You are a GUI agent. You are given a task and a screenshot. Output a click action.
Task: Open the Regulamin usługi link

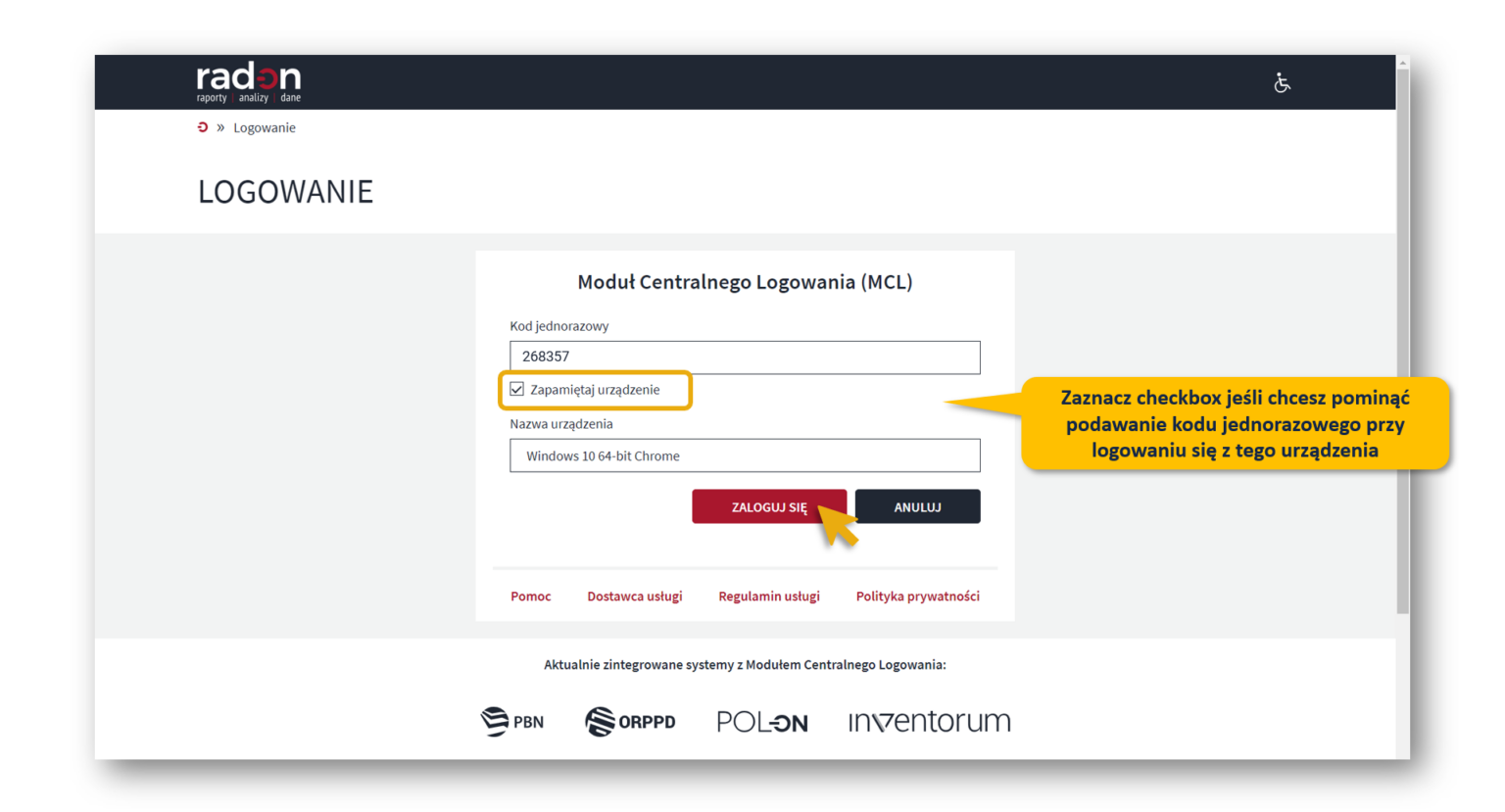point(768,597)
